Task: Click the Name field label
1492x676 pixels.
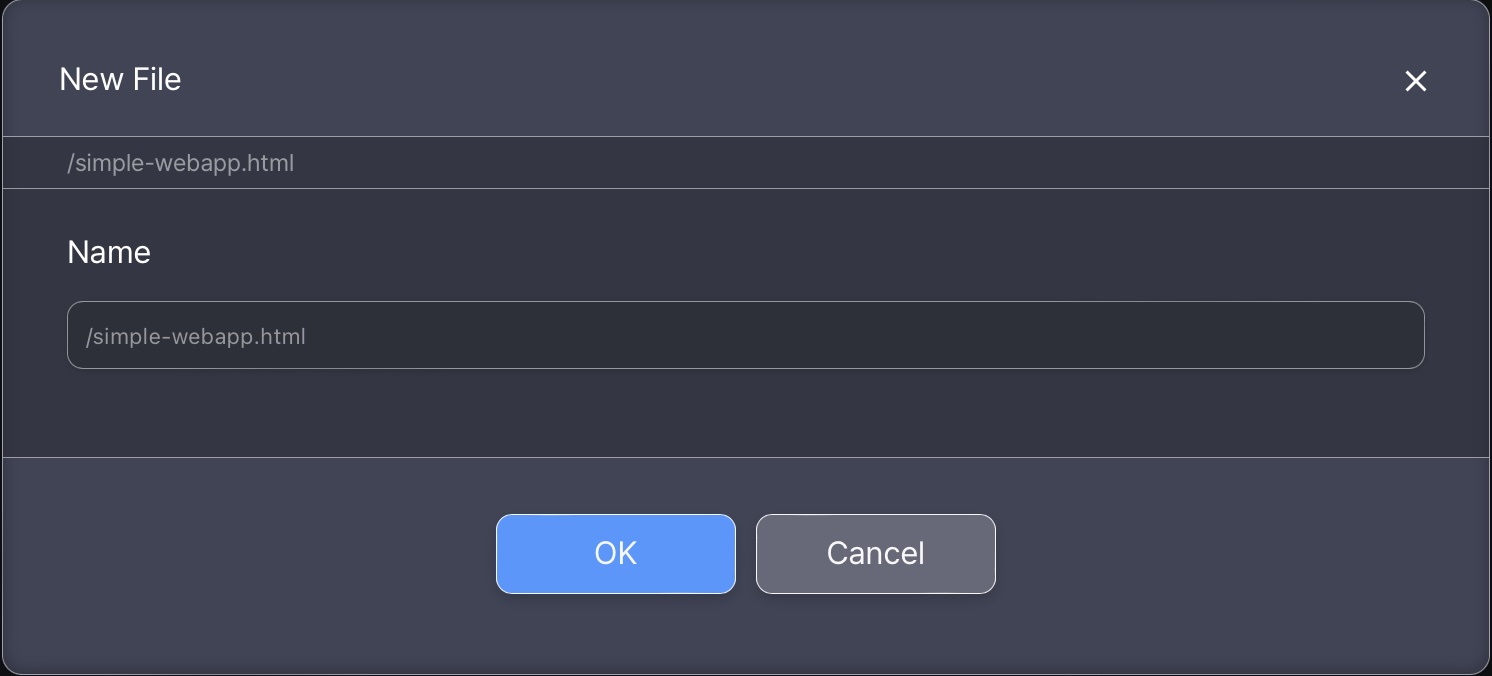Action: pyautogui.click(x=109, y=252)
